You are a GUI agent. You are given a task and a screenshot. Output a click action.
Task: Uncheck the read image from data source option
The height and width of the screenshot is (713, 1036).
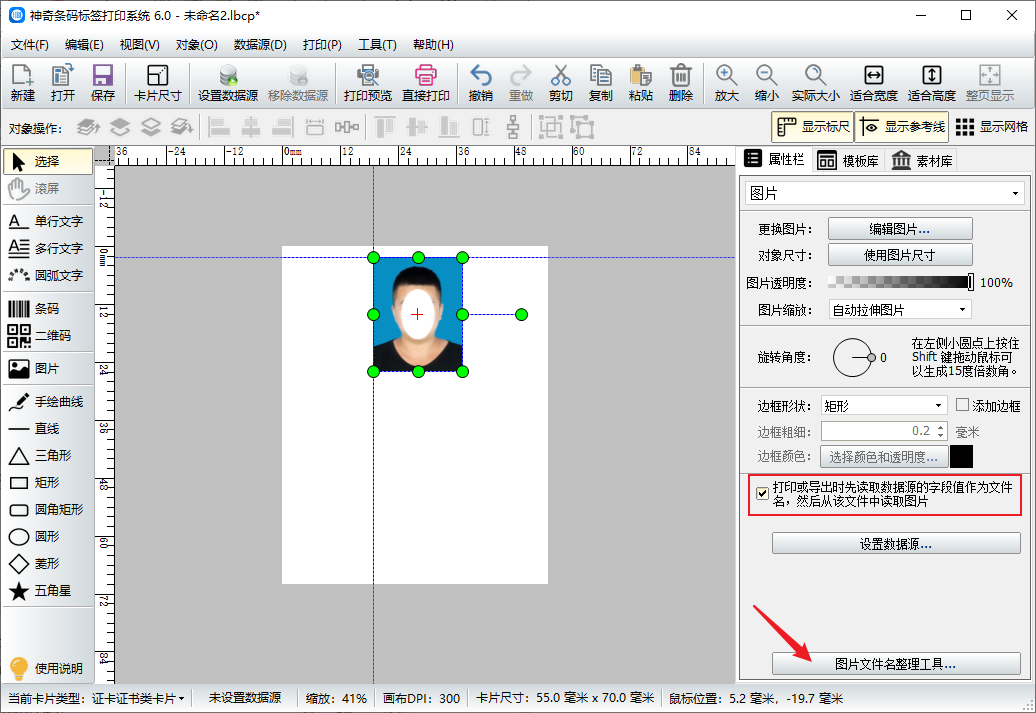pos(763,493)
